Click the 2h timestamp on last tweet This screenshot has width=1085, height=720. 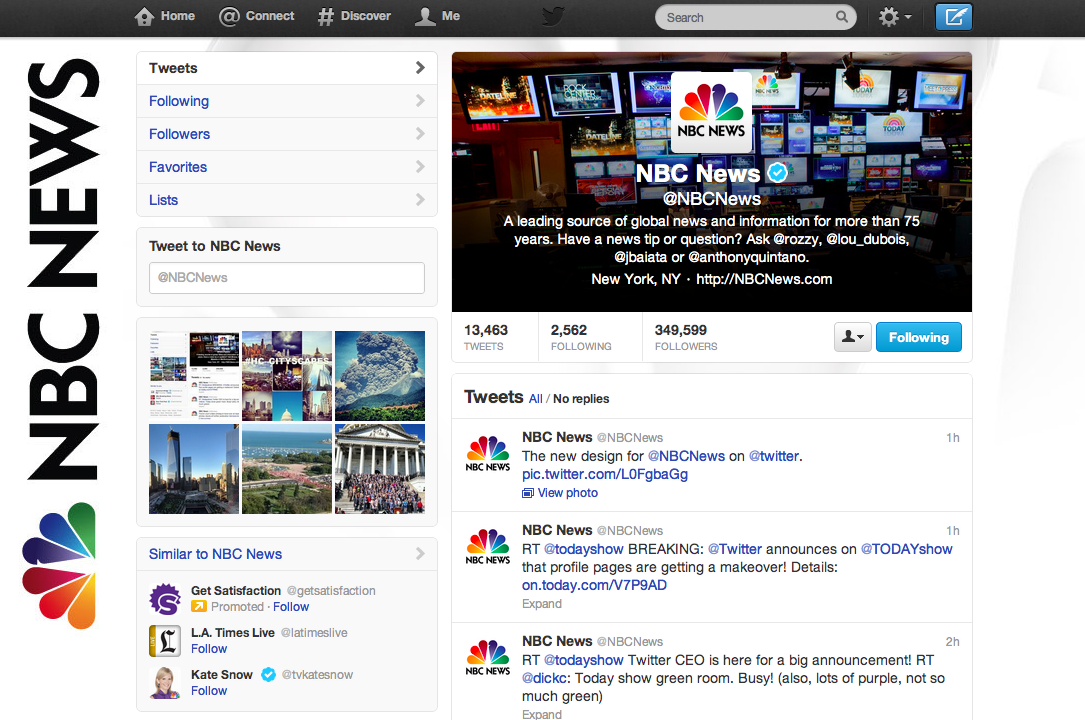click(x=952, y=642)
